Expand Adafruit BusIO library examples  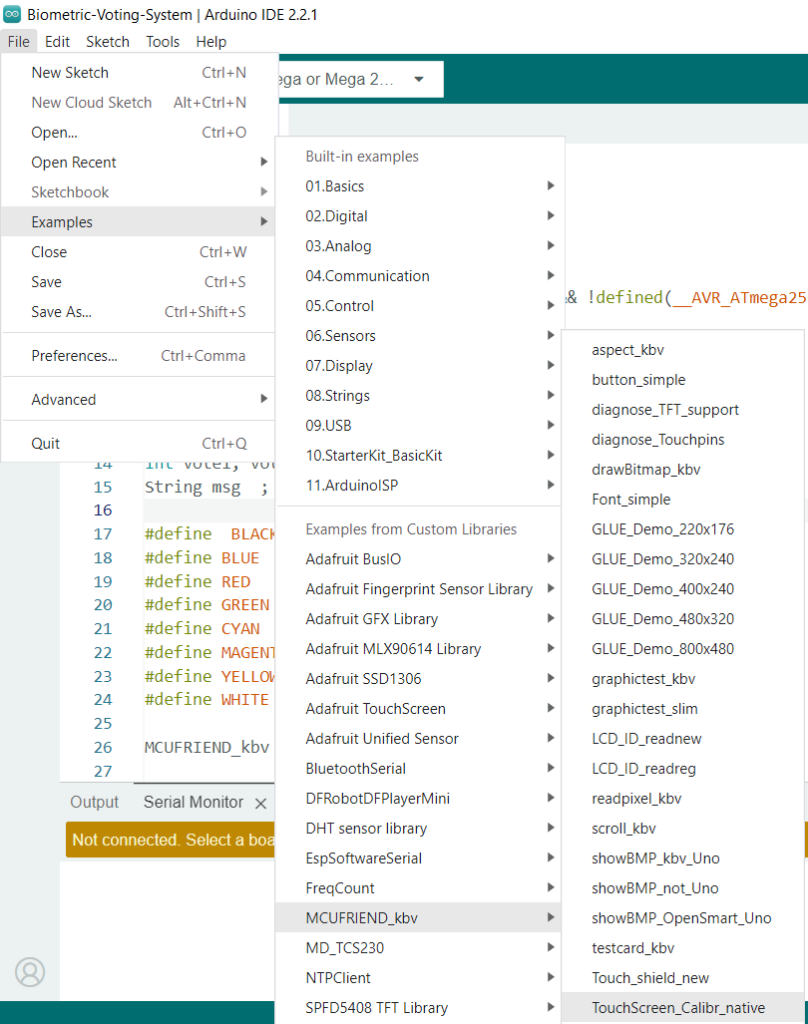tap(419, 559)
